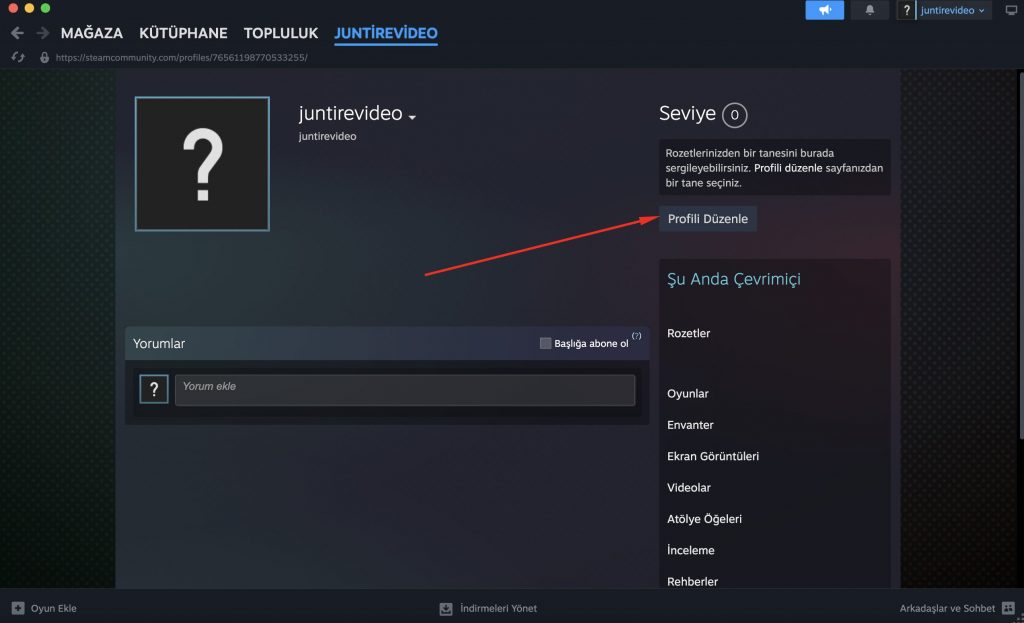The width and height of the screenshot is (1024, 623).
Task: Open the MAĞAZA tab
Action: (x=91, y=33)
